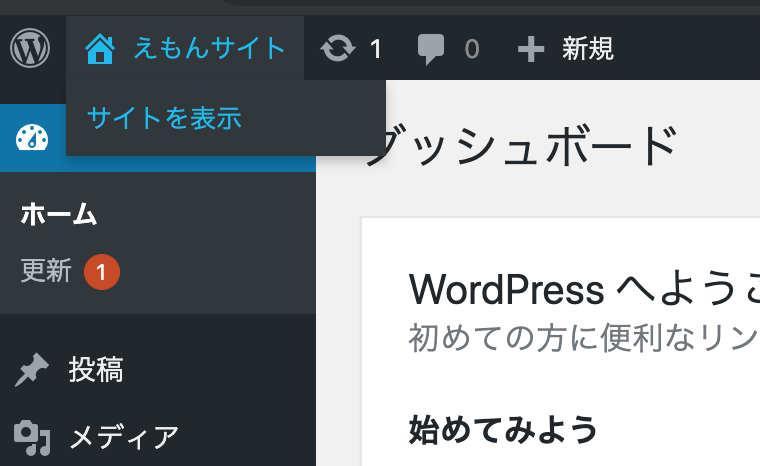Click the orange update badge 1
The height and width of the screenshot is (466, 760).
(102, 272)
